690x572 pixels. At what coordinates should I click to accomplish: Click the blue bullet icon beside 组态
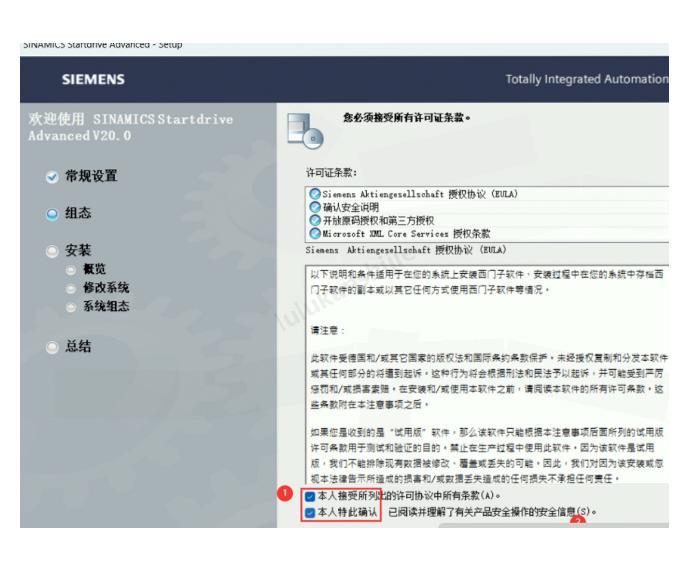pos(52,214)
